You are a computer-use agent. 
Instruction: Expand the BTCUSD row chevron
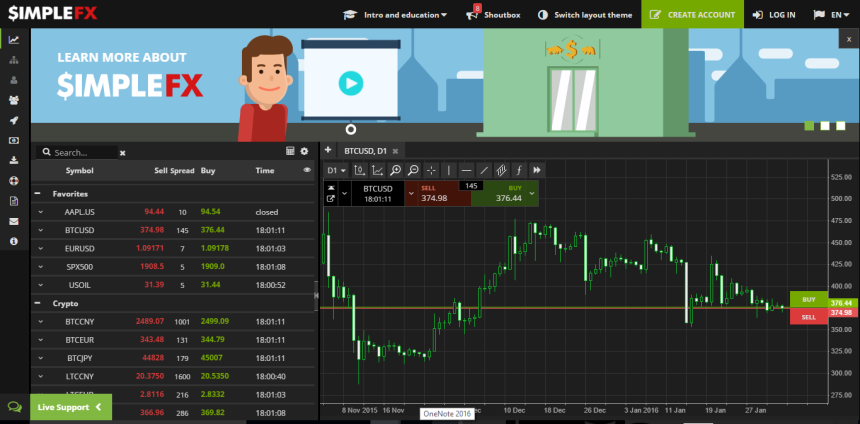[41, 230]
